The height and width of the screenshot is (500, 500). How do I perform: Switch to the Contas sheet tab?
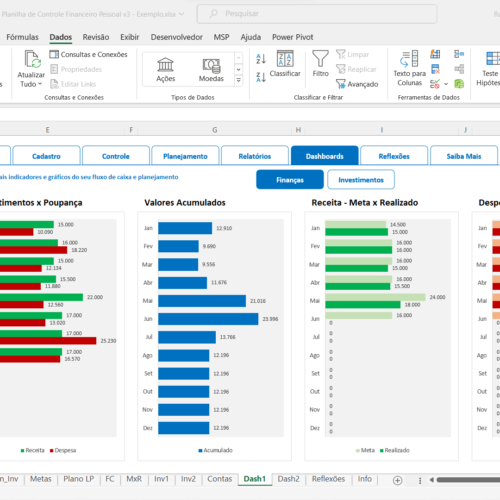[220, 479]
